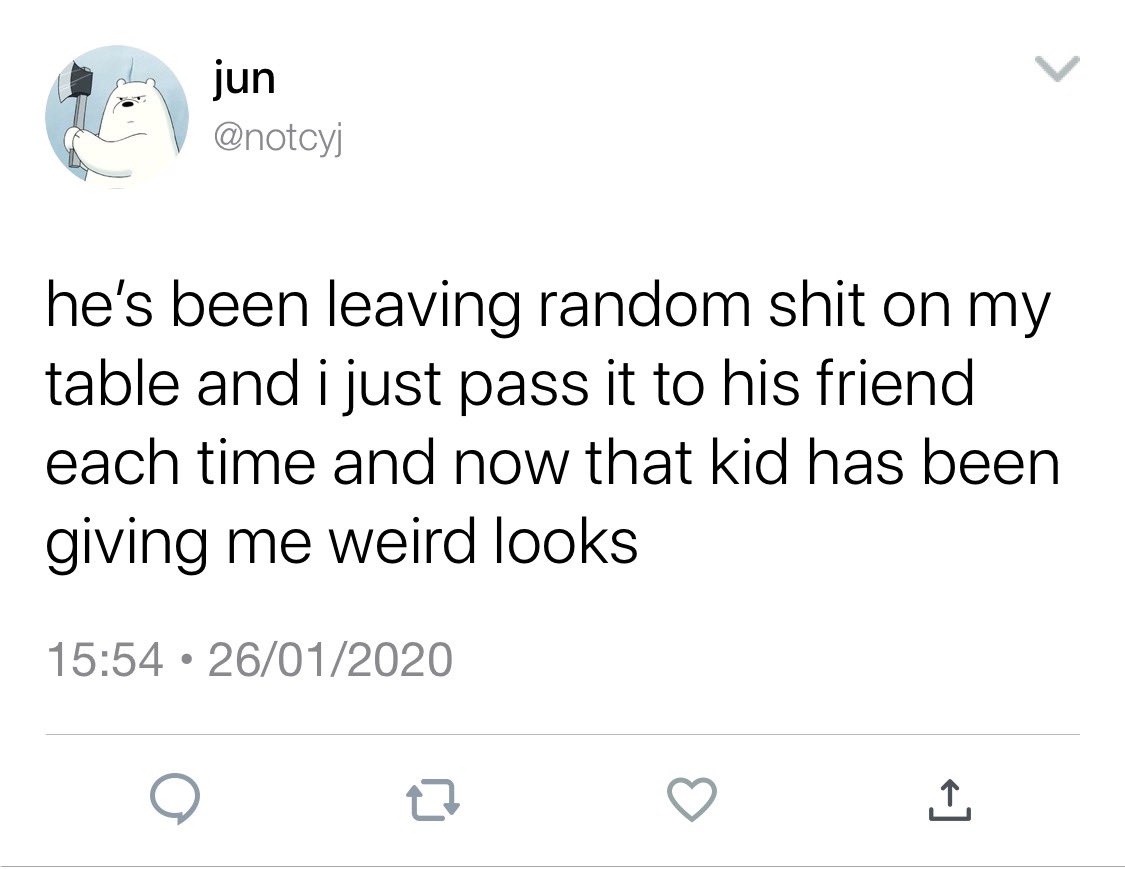Click the first line starting "he's been leaving"

[548, 306]
